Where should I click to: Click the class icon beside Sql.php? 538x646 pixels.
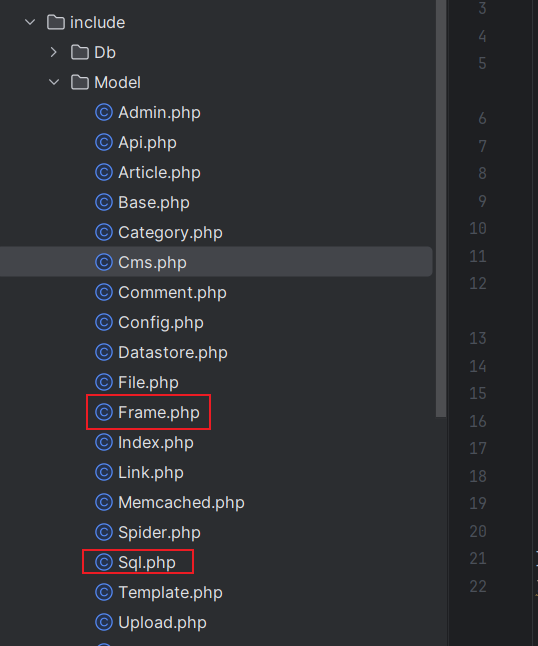click(104, 562)
